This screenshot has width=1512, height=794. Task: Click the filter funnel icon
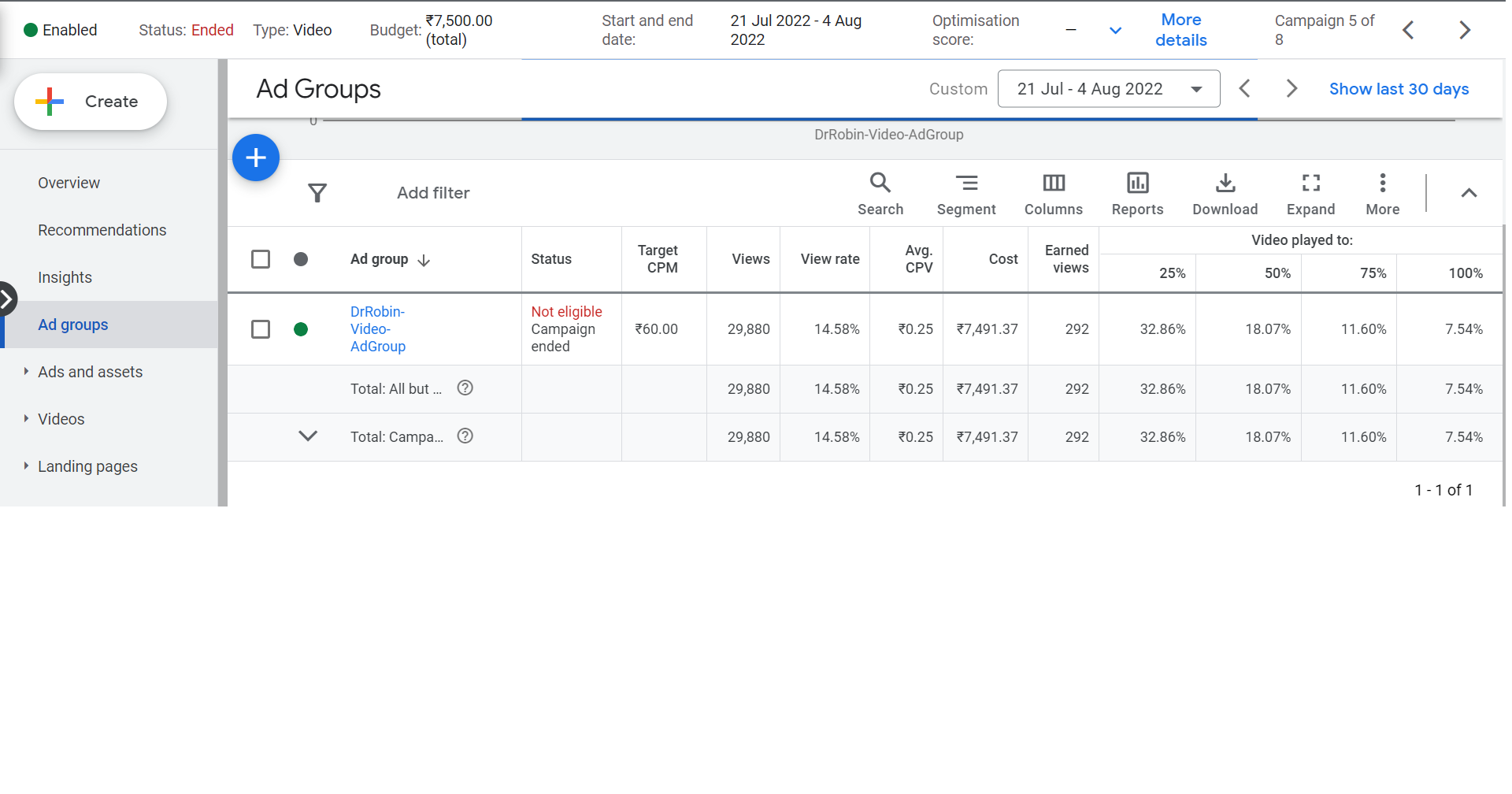coord(317,193)
